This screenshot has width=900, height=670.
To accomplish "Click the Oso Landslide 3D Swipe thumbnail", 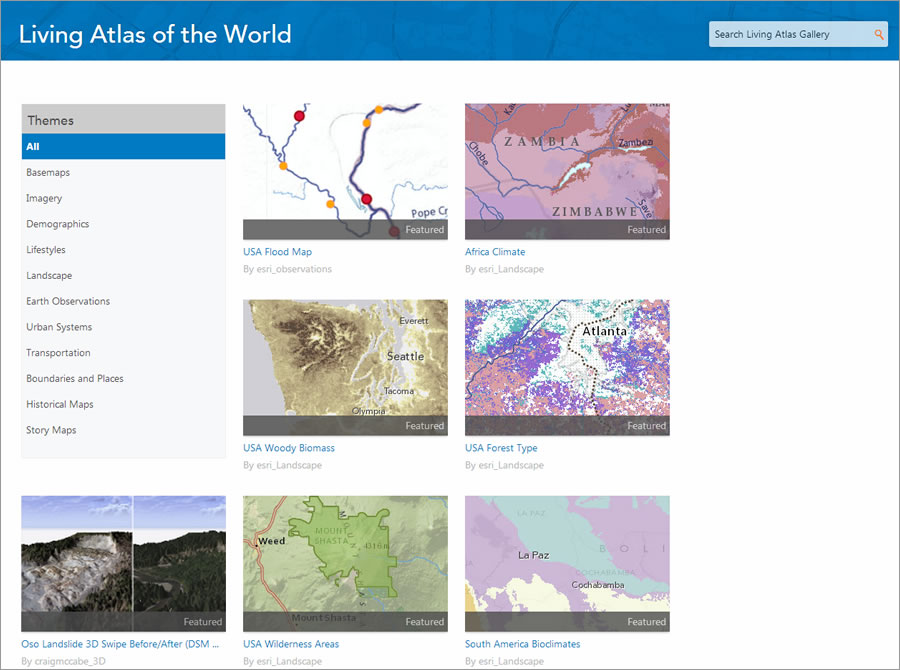I will click(x=123, y=563).
